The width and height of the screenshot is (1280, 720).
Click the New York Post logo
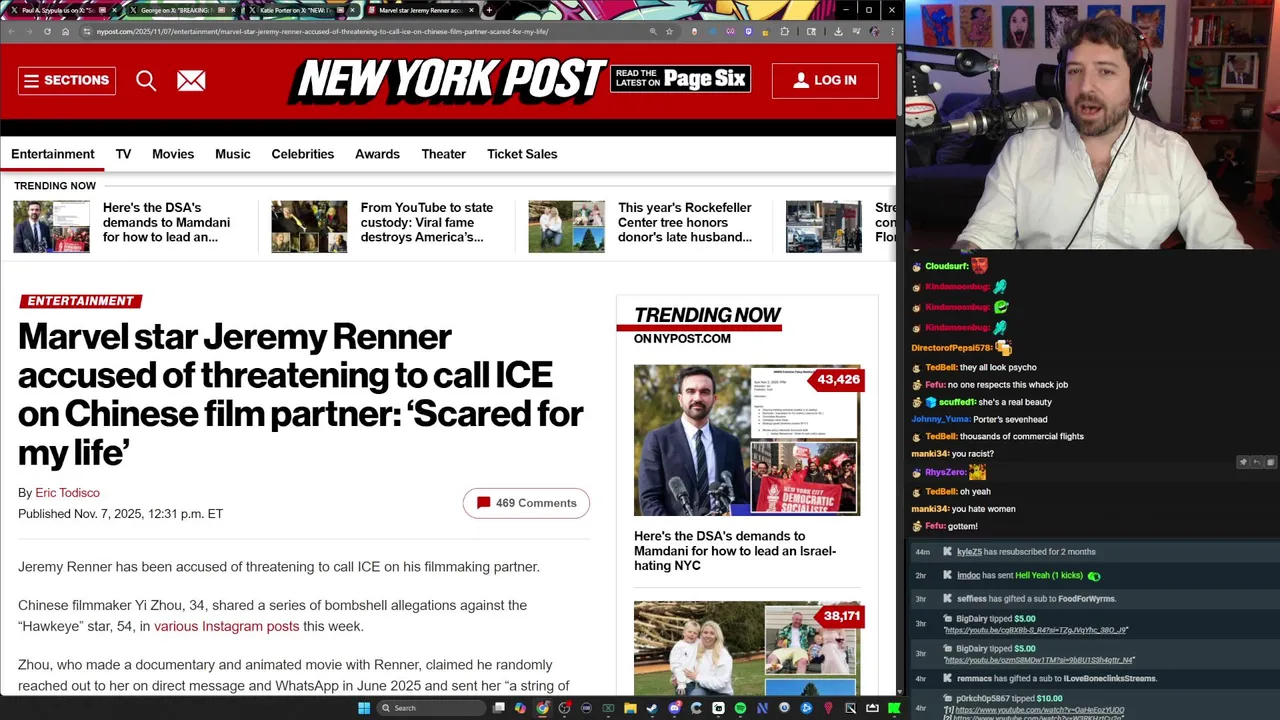tap(448, 80)
